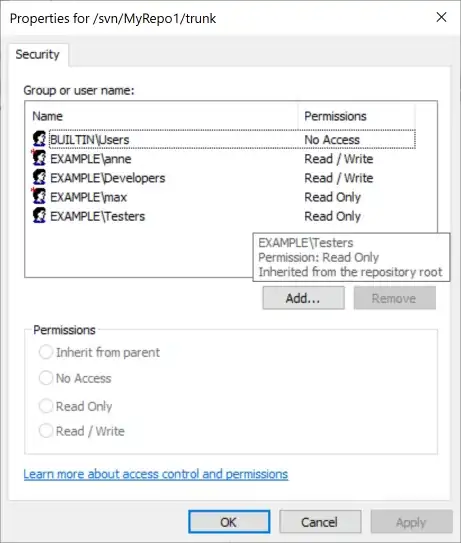This screenshot has height=543, width=461.
Task: Close the Properties dialog window
Action: pos(441,17)
